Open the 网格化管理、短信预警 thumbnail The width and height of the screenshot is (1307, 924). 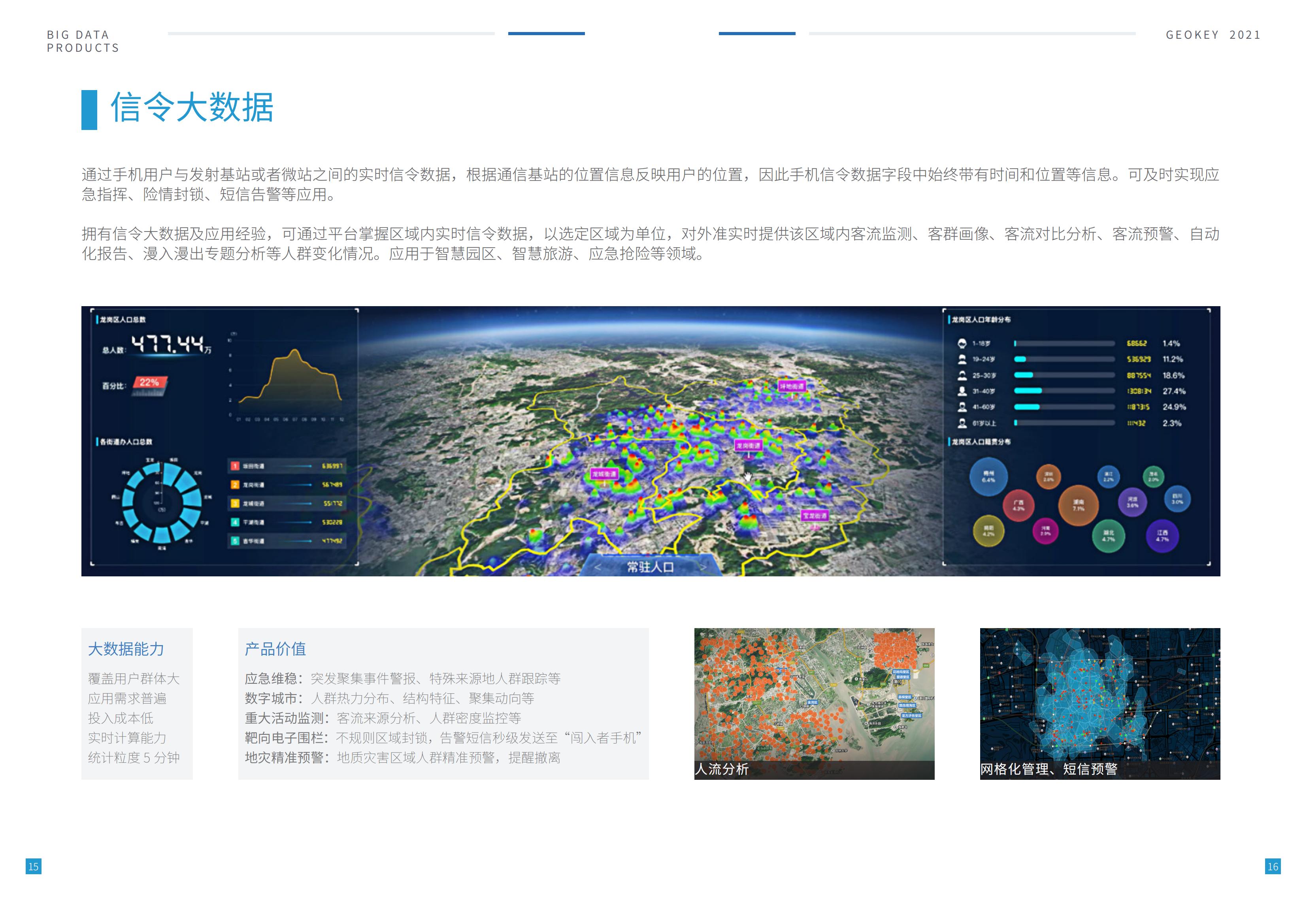(1100, 703)
